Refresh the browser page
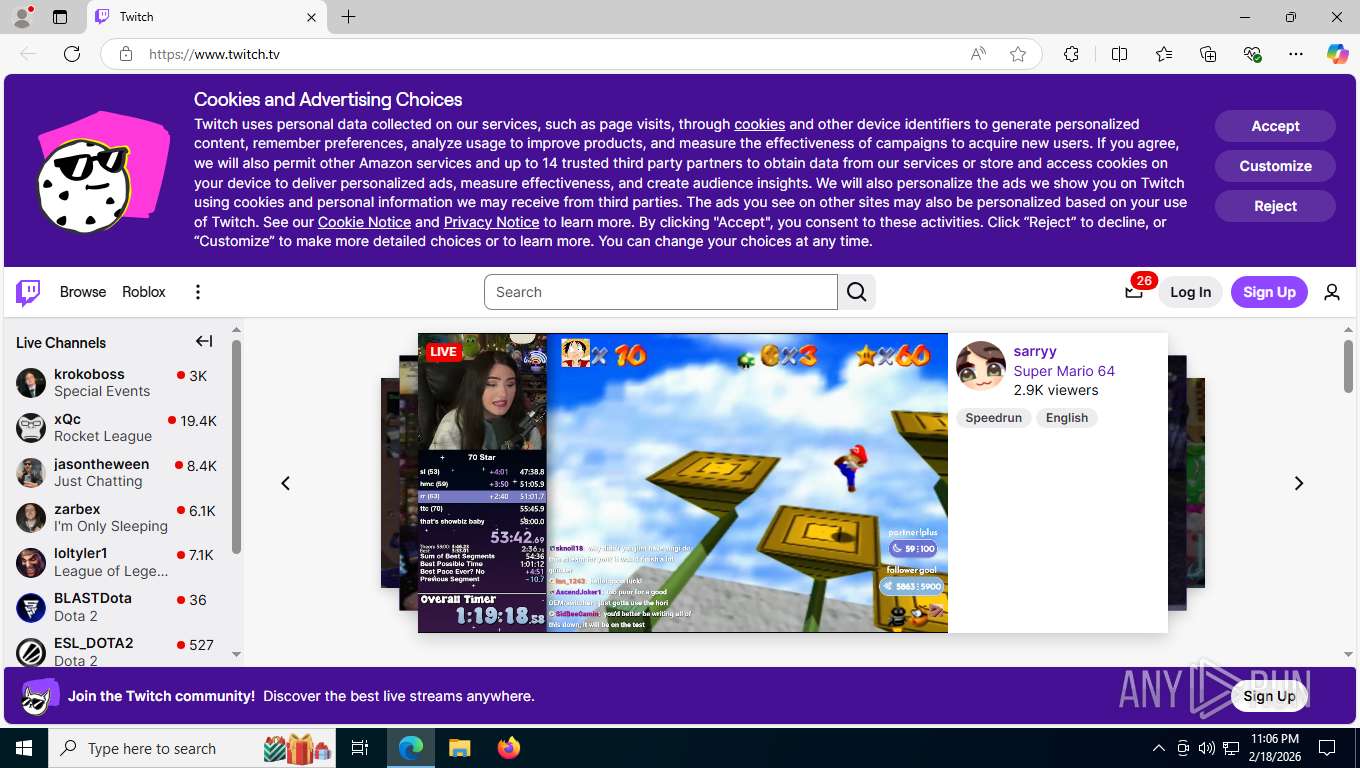Image resolution: width=1360 pixels, height=768 pixels. (x=72, y=54)
